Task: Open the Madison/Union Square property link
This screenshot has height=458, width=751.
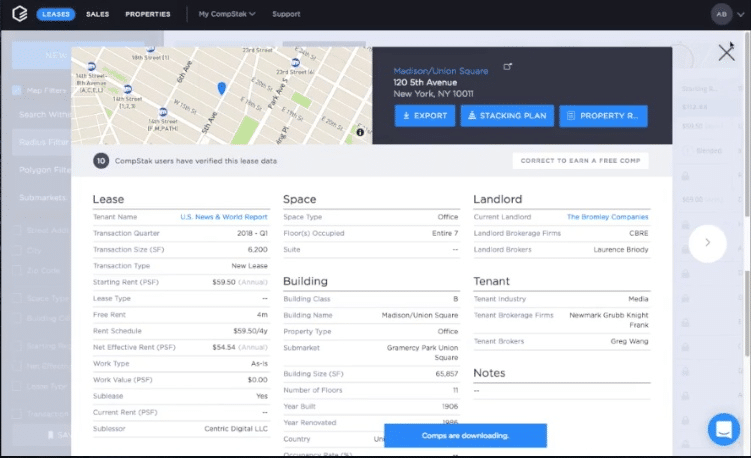Action: click(441, 71)
